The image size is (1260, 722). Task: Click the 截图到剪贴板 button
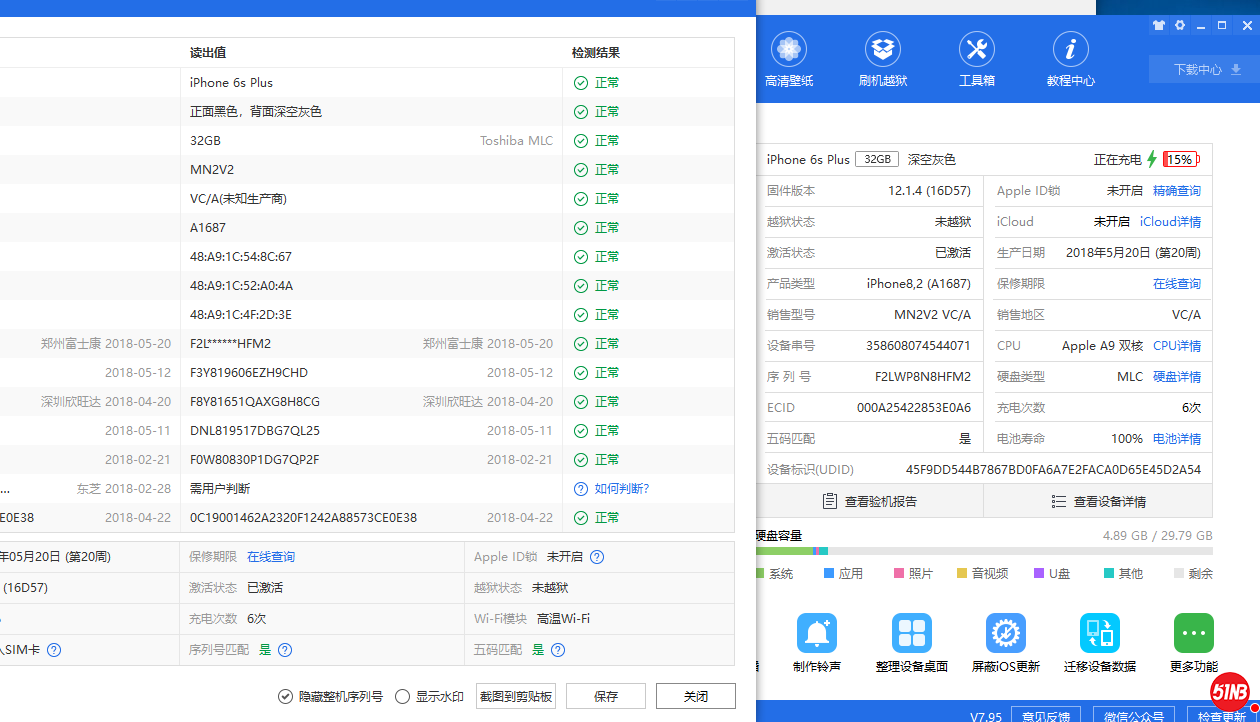pos(516,696)
